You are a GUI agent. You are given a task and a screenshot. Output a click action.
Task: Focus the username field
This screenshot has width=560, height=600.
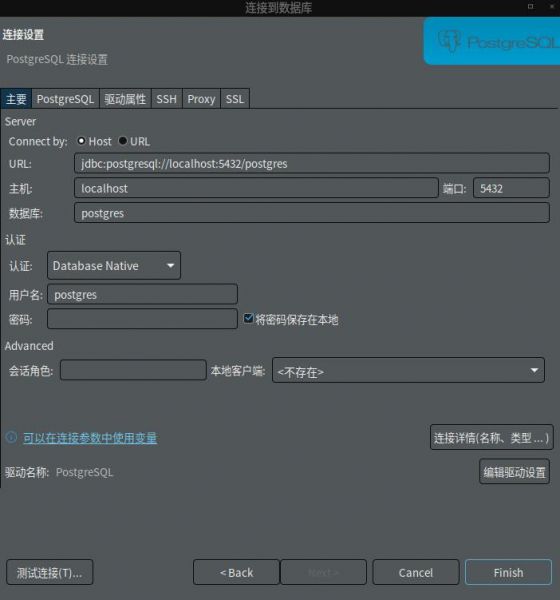142,294
